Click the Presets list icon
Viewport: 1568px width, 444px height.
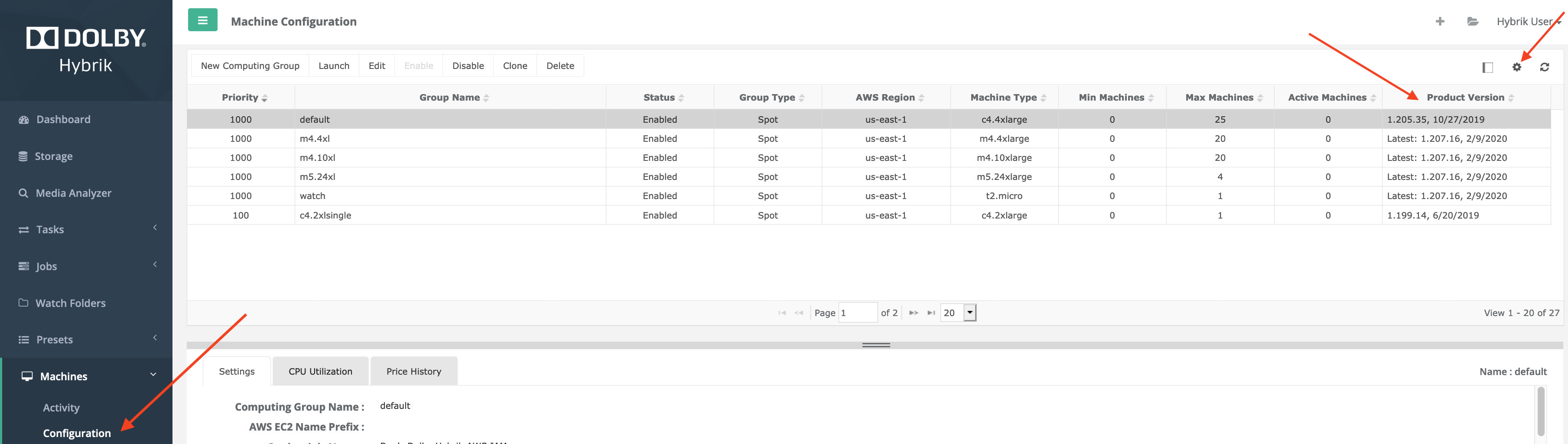click(24, 340)
